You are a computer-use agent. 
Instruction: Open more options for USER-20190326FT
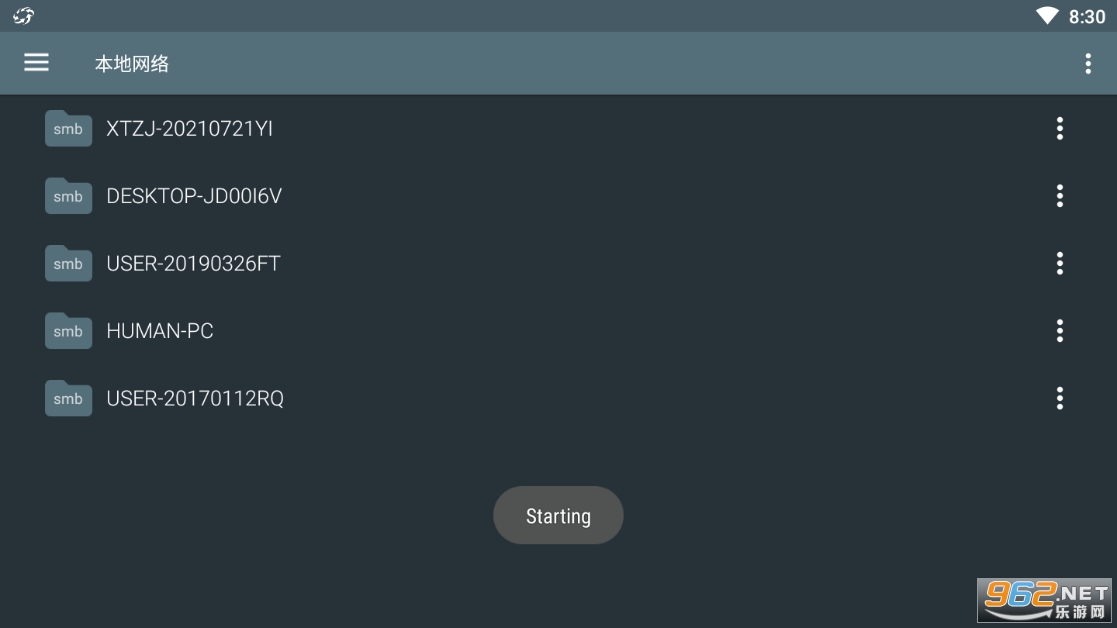coord(1059,264)
